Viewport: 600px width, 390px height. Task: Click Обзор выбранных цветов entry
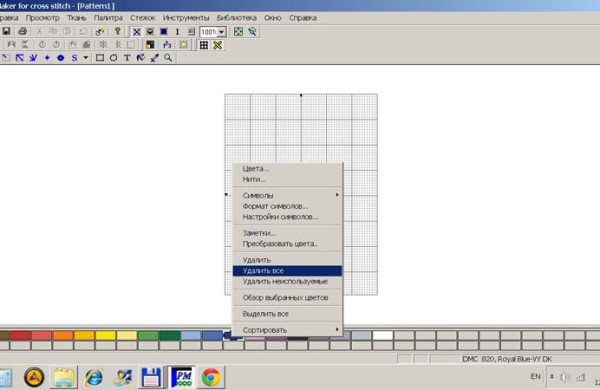(x=285, y=297)
